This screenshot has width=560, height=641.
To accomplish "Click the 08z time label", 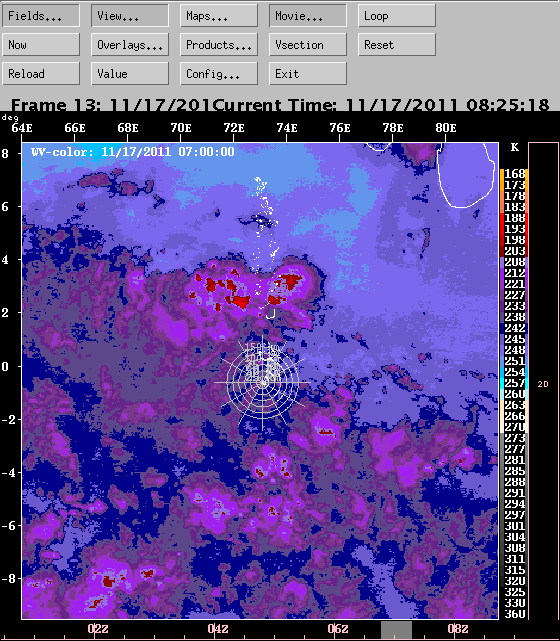I will (458, 628).
